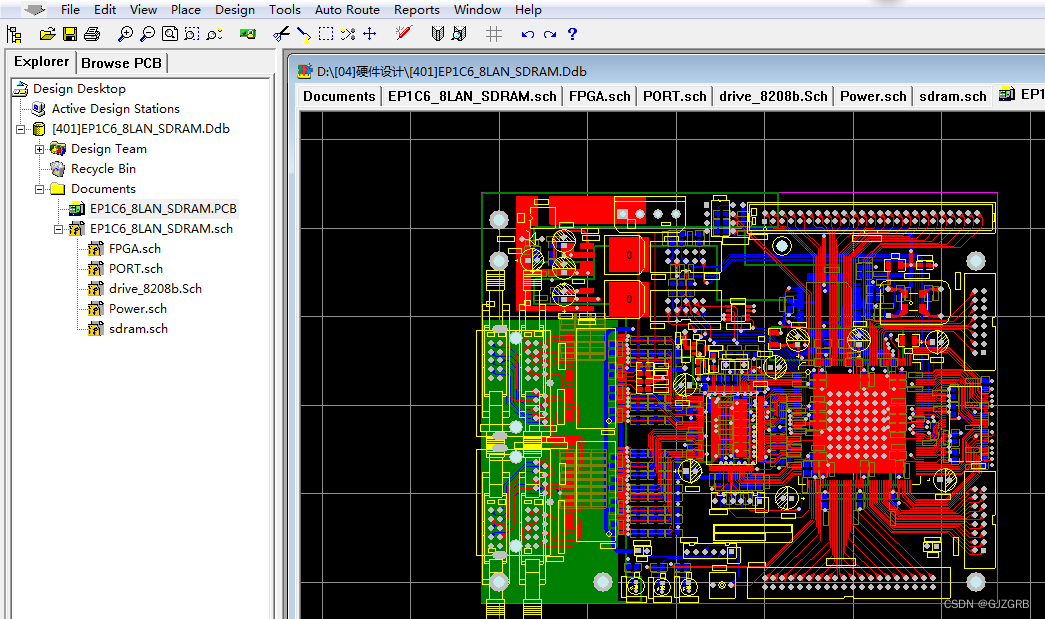Click the Redo arrow icon
The height and width of the screenshot is (619, 1045).
click(x=548, y=33)
